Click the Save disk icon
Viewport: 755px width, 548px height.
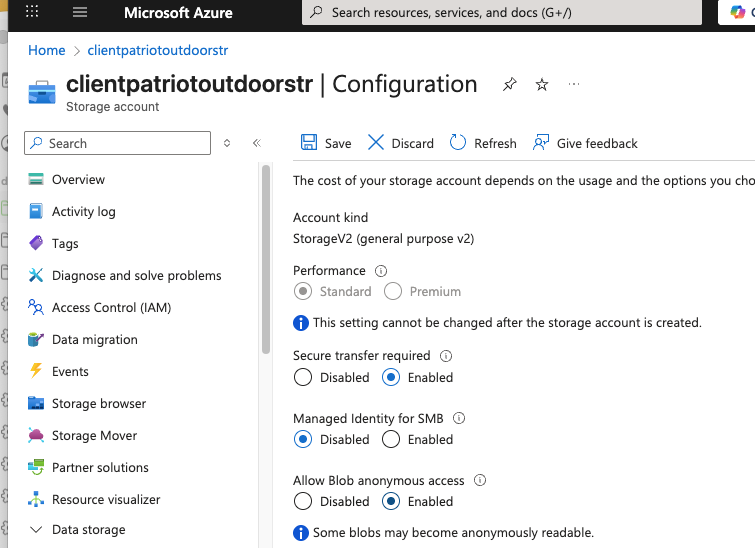[x=309, y=143]
